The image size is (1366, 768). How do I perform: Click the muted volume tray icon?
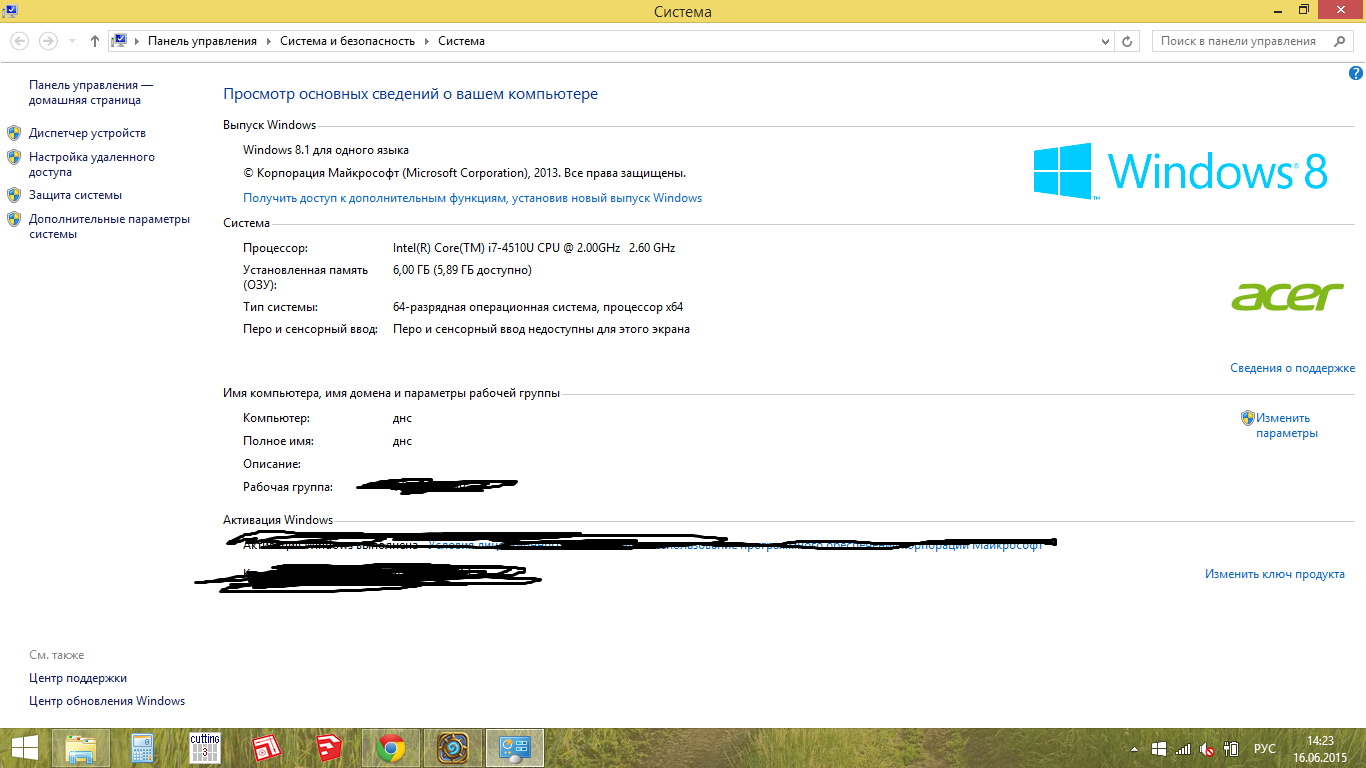coord(1207,749)
